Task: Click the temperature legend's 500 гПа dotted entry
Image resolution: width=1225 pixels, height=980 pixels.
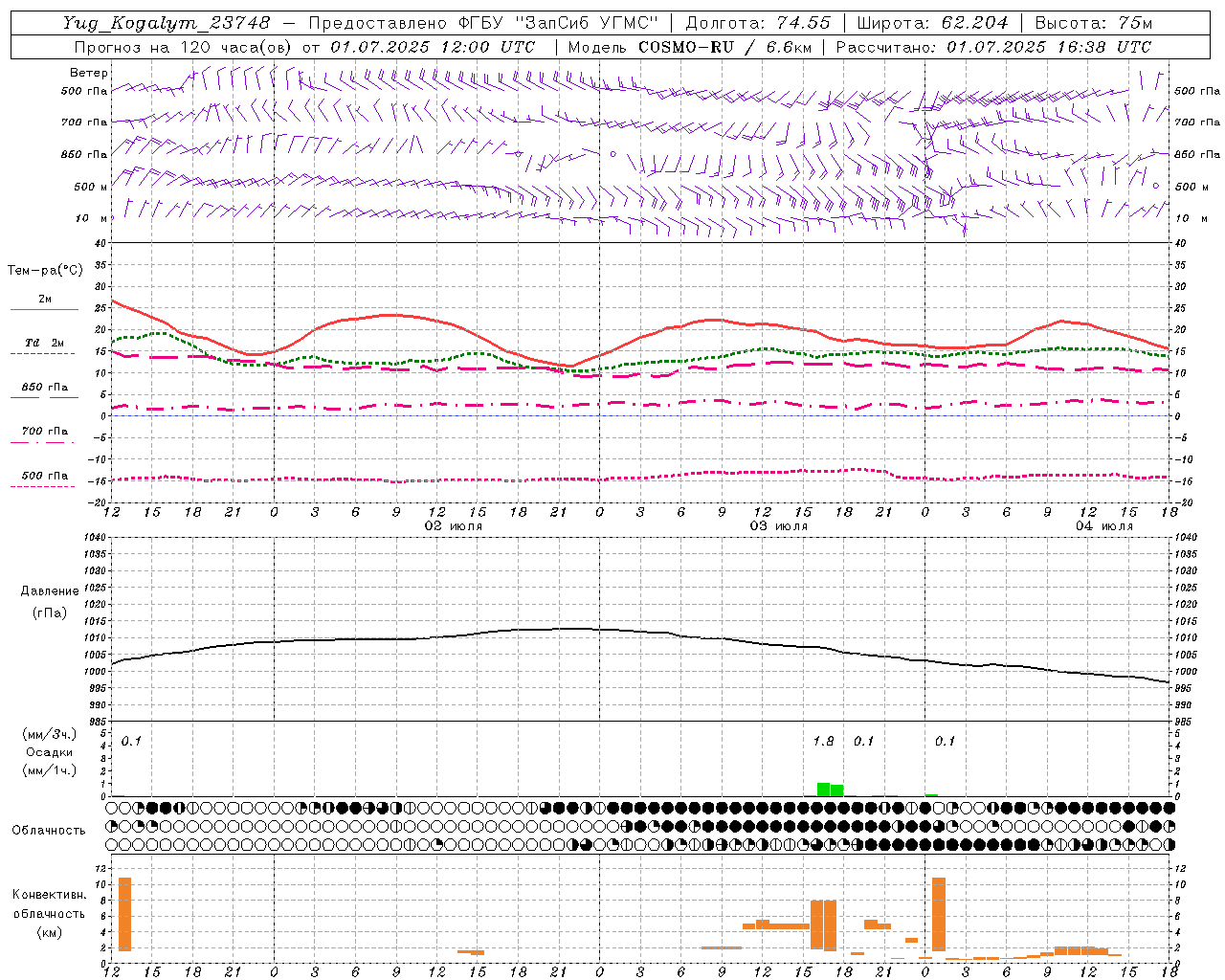Action: point(44,476)
